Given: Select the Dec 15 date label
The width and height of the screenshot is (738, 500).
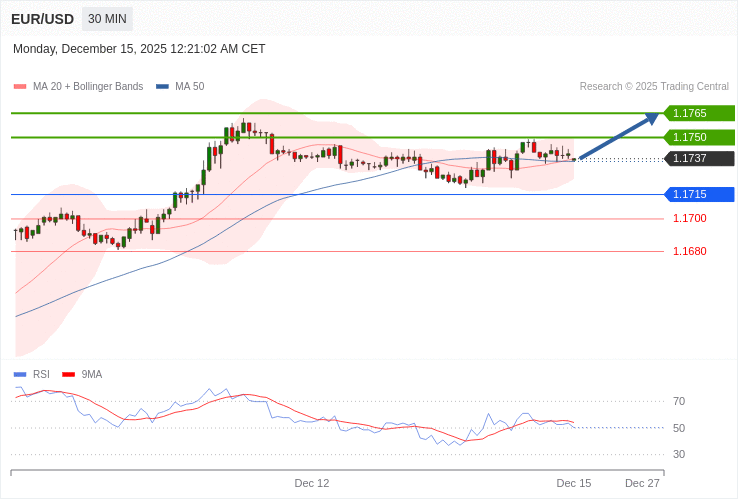Looking at the screenshot, I should click(x=574, y=483).
